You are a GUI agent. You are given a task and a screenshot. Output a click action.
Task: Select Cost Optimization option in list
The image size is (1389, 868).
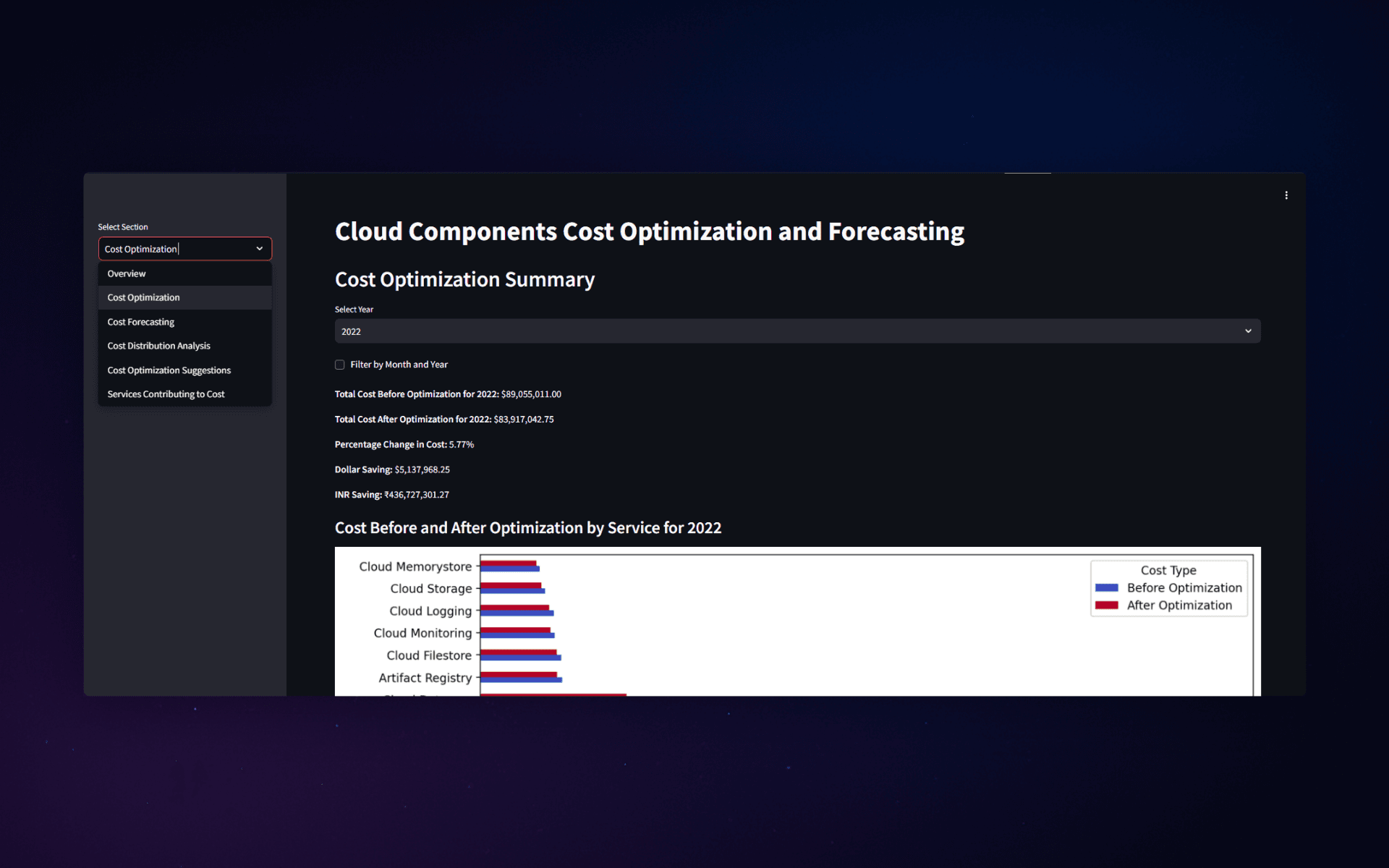pos(143,297)
